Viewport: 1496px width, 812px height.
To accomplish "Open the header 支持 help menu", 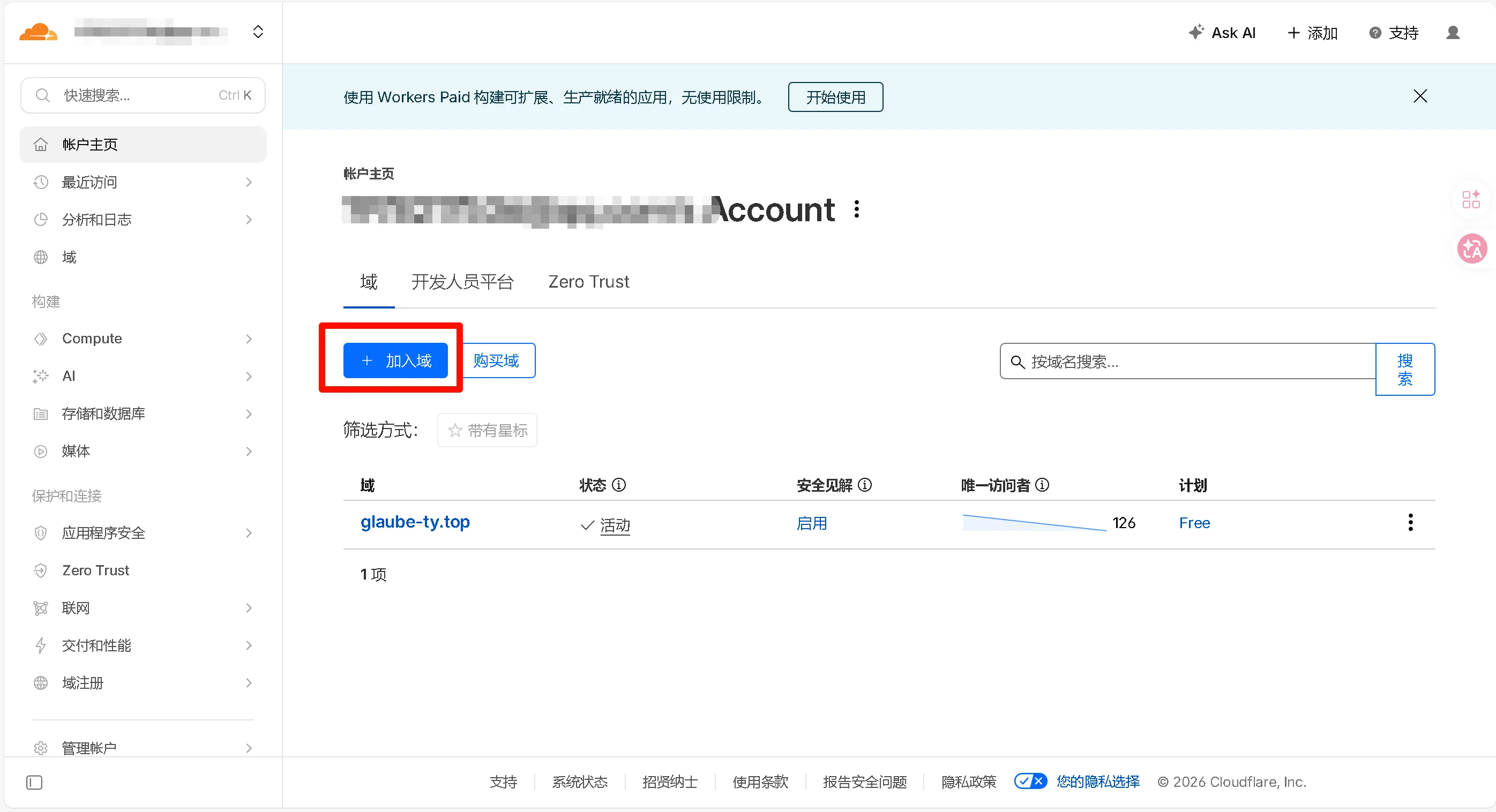I will coord(1394,33).
